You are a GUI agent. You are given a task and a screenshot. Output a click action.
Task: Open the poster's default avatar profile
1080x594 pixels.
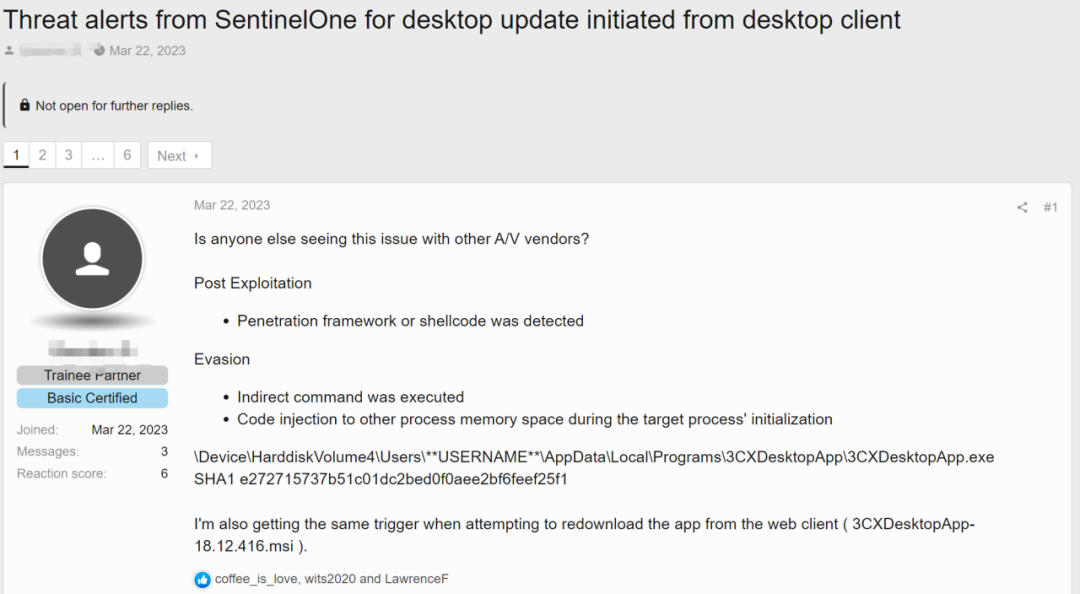click(x=92, y=259)
